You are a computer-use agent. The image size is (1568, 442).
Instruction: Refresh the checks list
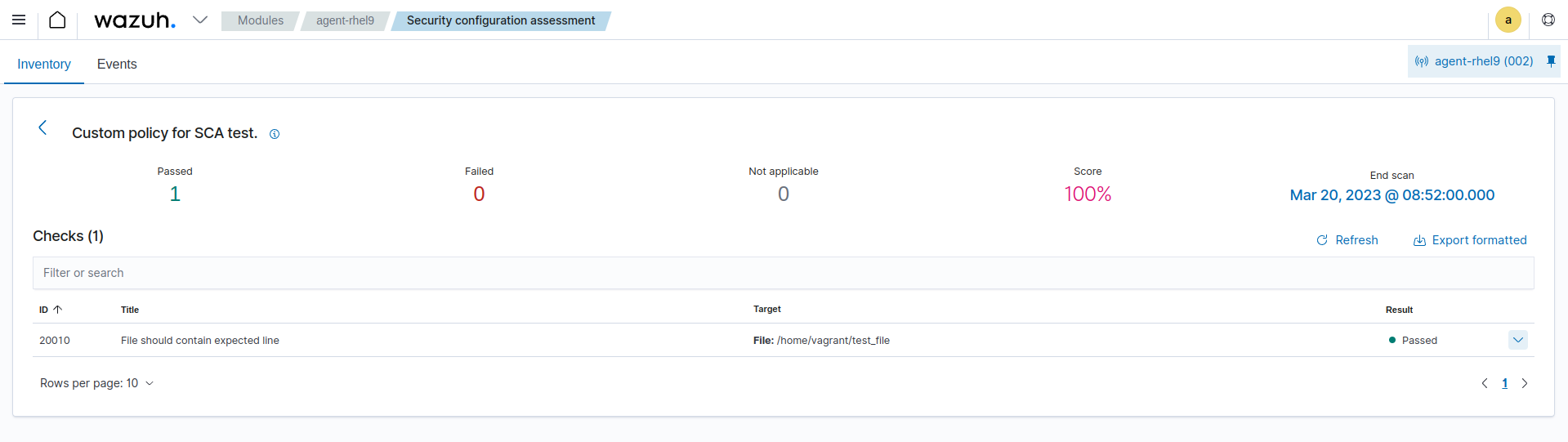tap(1347, 240)
